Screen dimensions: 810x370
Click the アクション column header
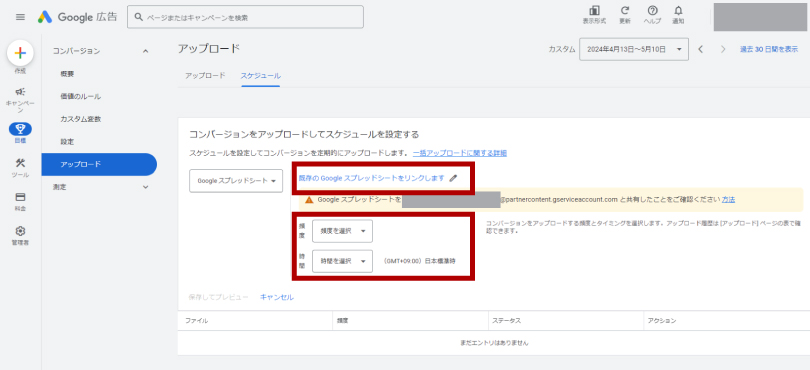coord(662,321)
